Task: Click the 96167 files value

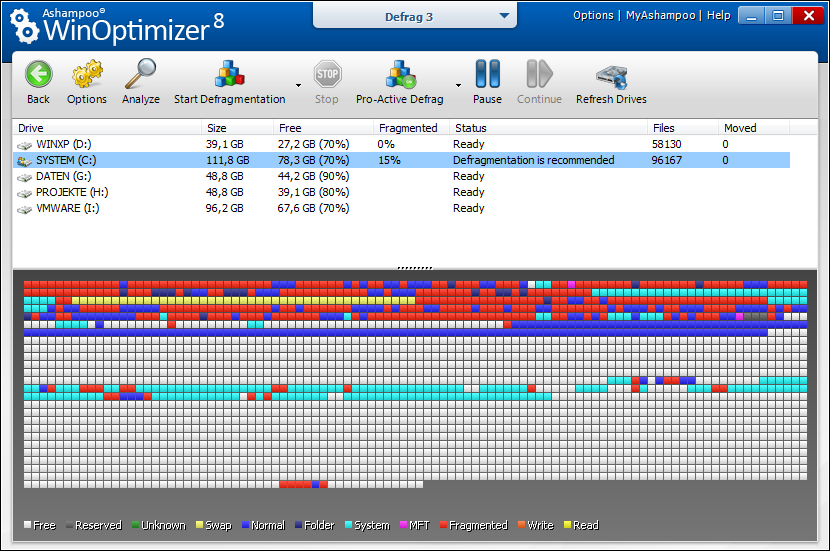Action: [x=666, y=160]
